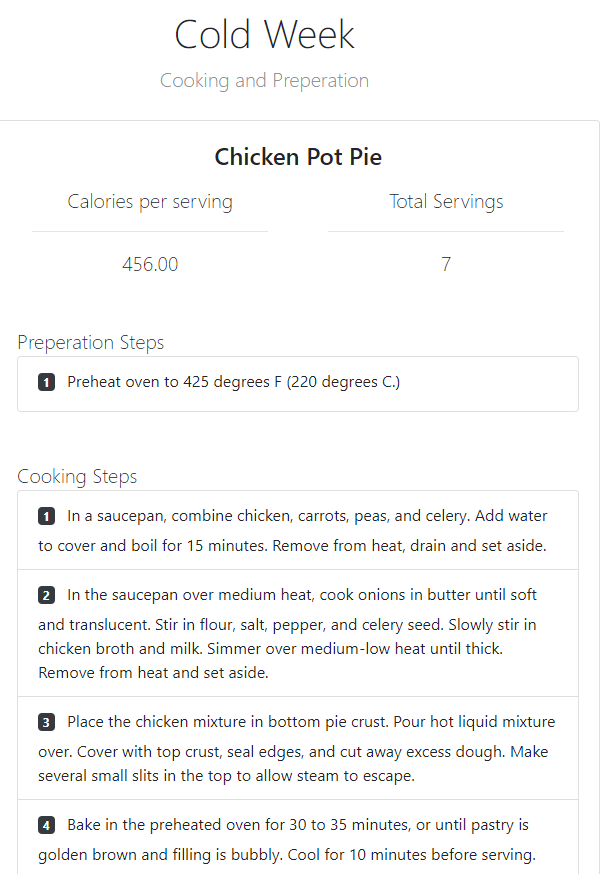Click the total servings value 7
Screen dimensions: 616x874
pyautogui.click(x=446, y=265)
